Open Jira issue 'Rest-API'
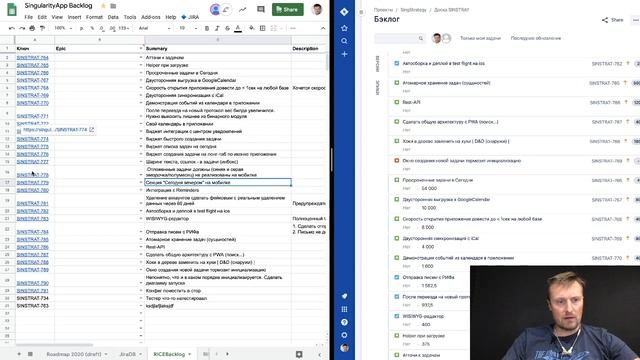This screenshot has width=640, height=360. (x=411, y=102)
